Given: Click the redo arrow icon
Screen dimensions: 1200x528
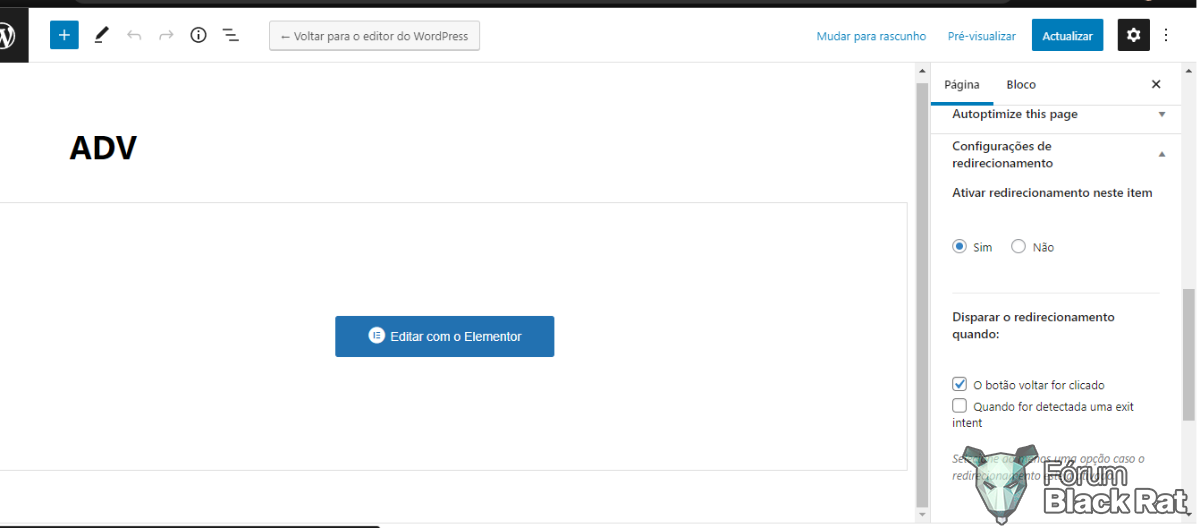Looking at the screenshot, I should (x=166, y=35).
